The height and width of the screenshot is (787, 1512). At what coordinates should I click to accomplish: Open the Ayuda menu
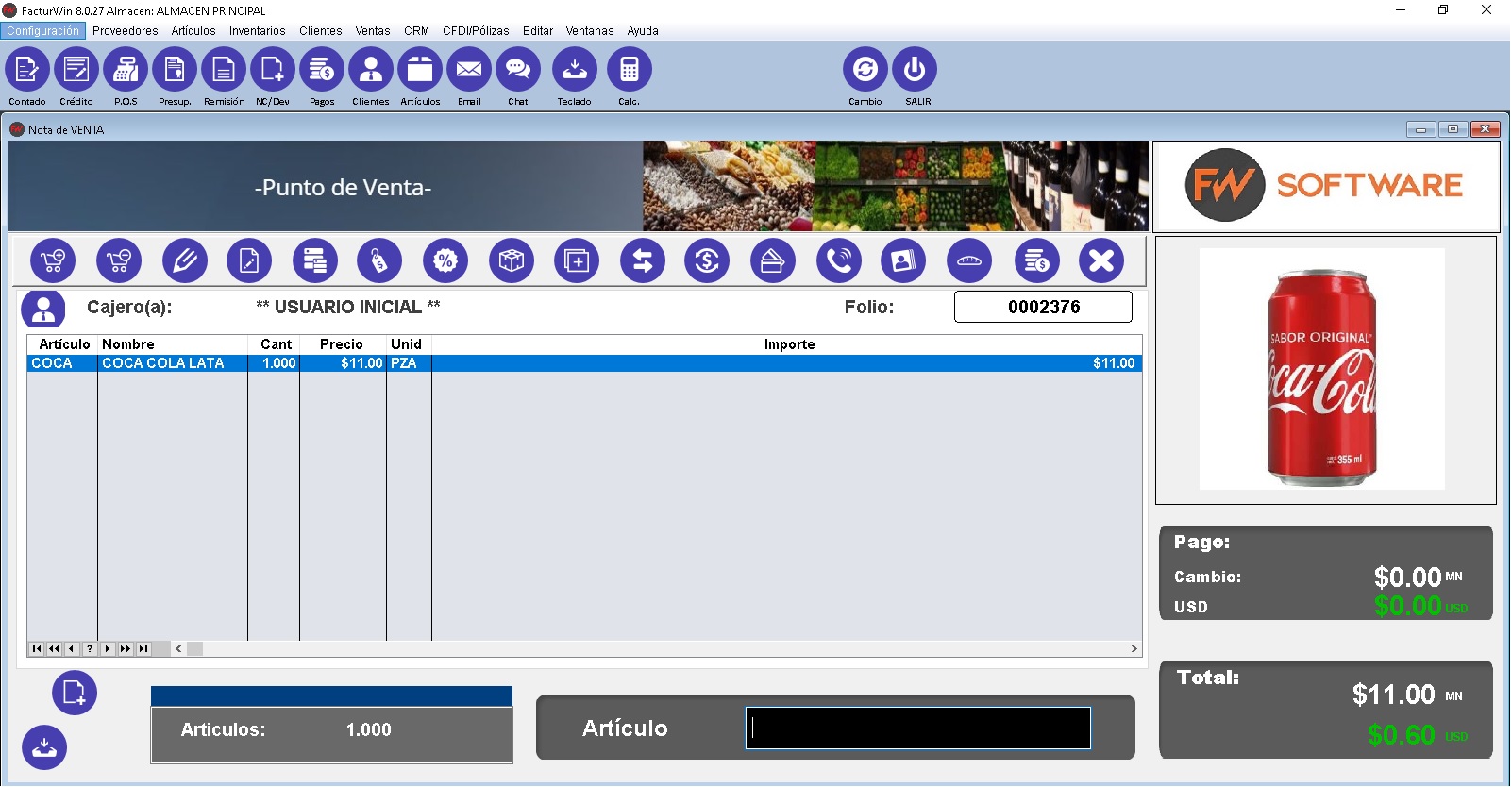point(643,31)
